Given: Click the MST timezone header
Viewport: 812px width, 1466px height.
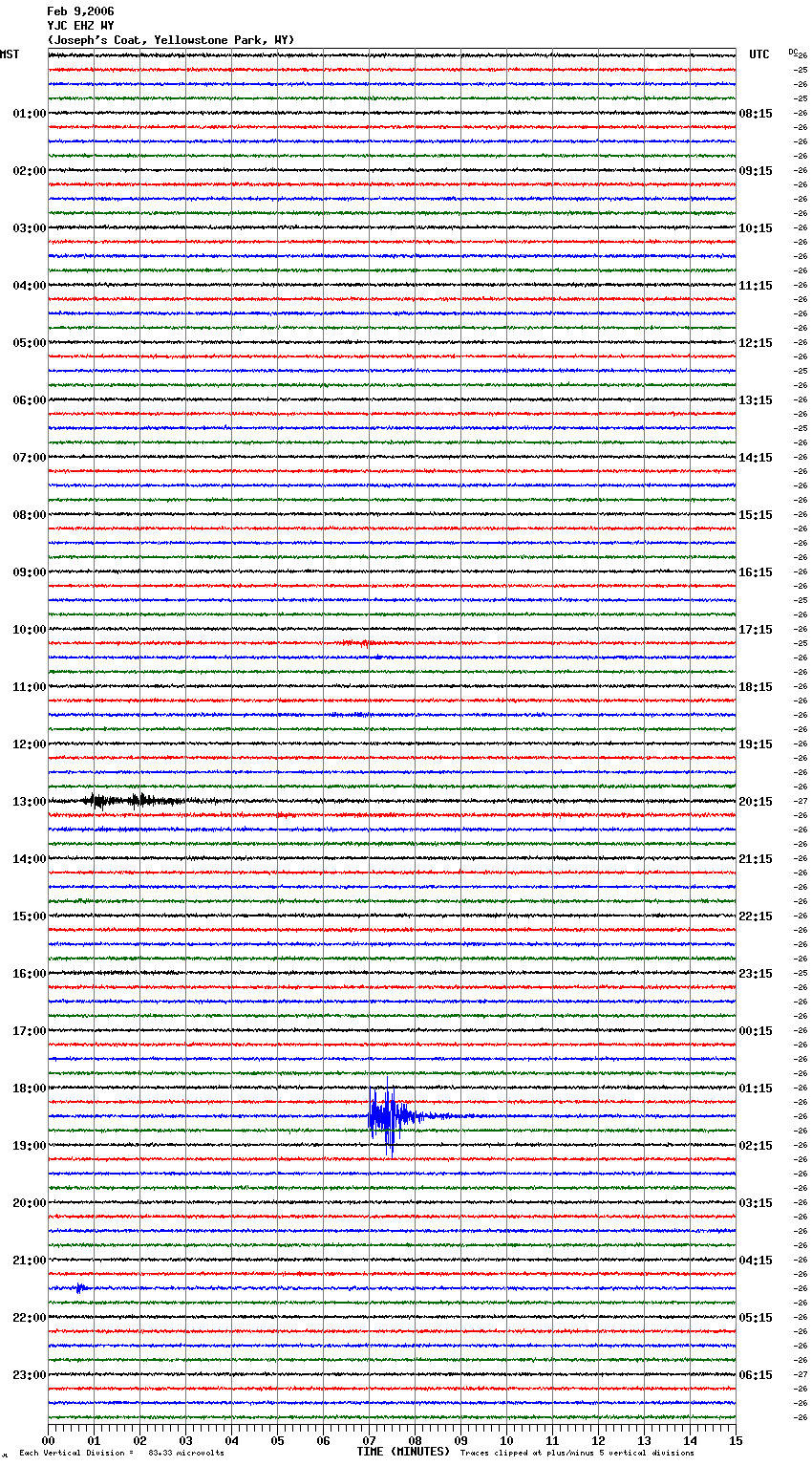Looking at the screenshot, I should click(10, 54).
